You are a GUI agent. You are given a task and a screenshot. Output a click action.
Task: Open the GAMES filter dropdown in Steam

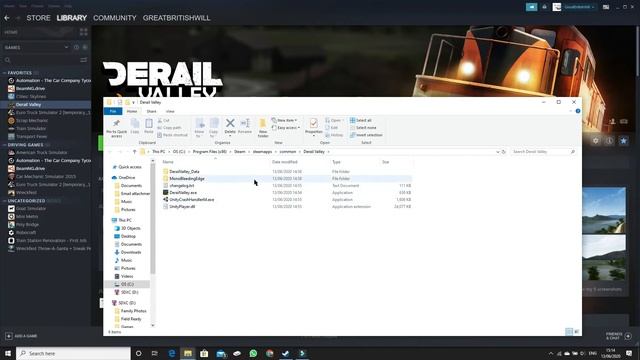(x=36, y=47)
